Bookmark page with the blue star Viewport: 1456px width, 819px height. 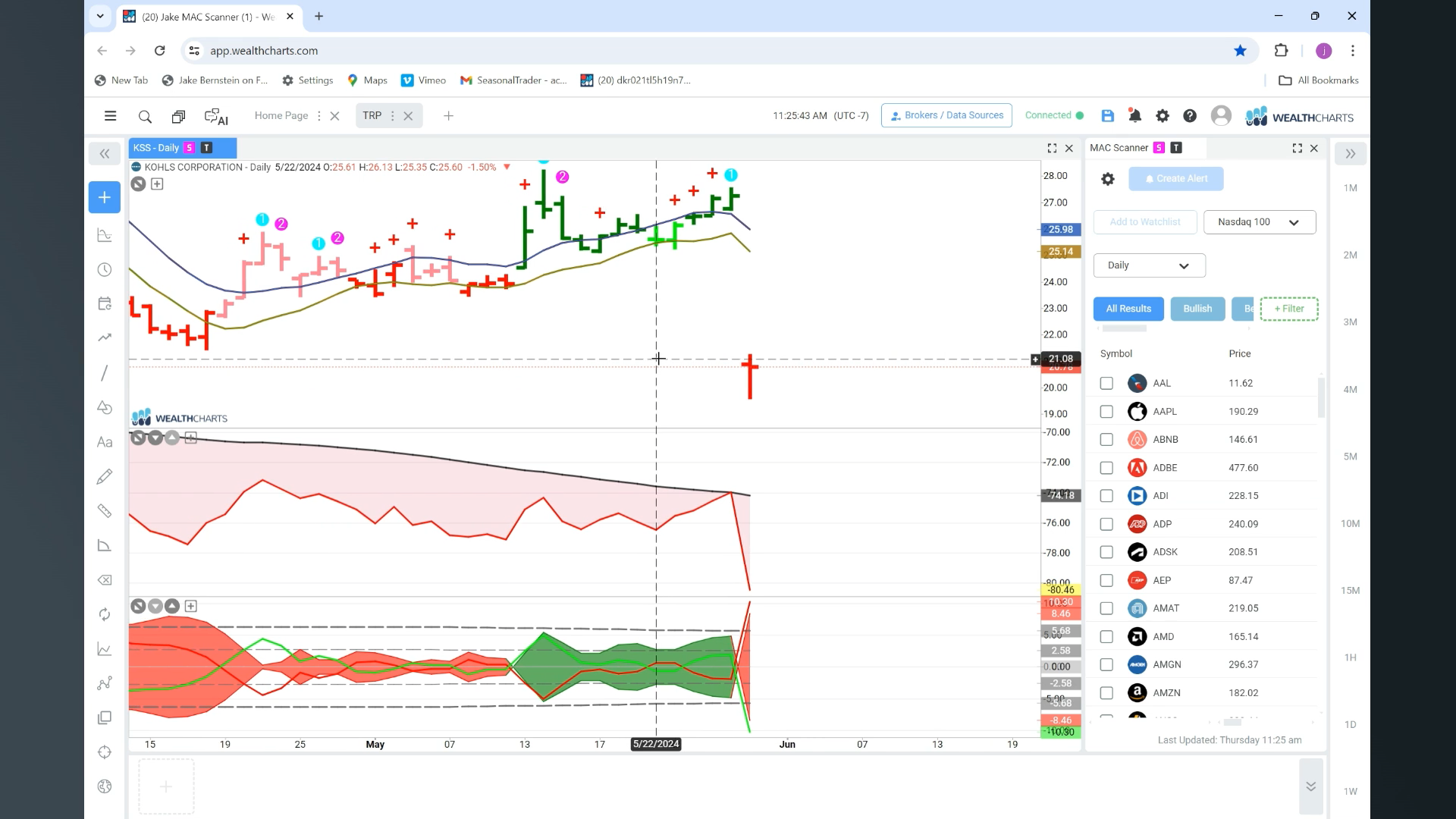tap(1240, 51)
